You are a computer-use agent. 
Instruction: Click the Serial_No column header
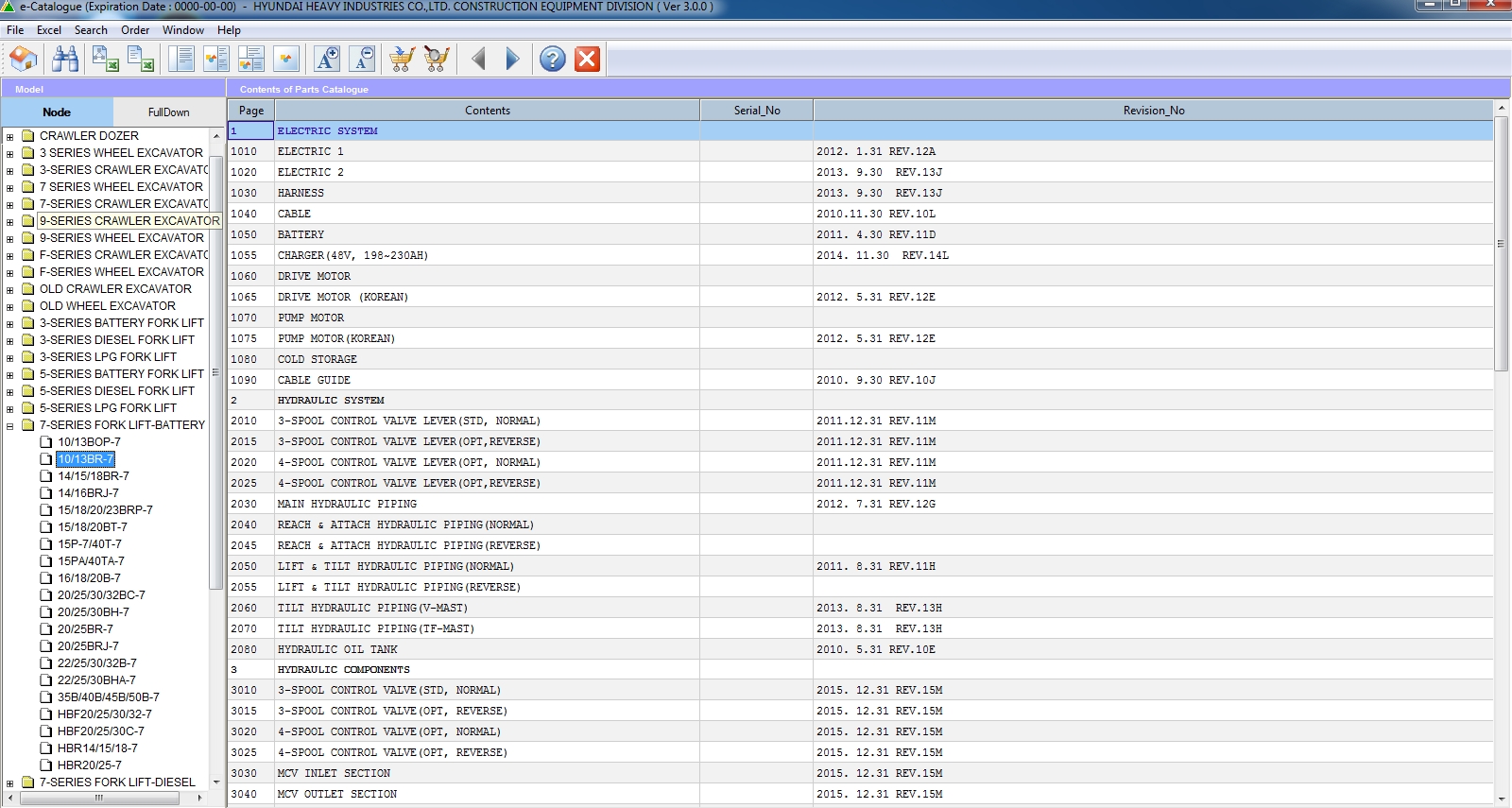pyautogui.click(x=757, y=111)
